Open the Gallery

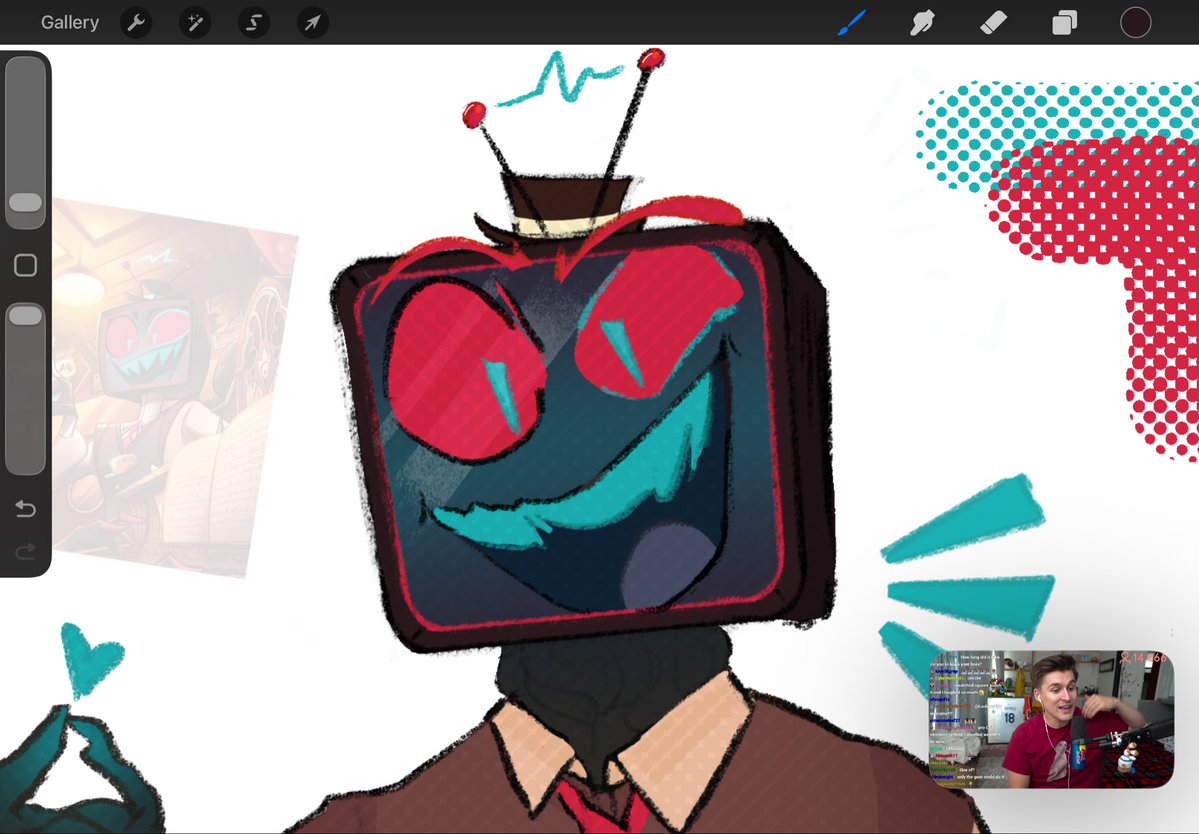pyautogui.click(x=70, y=22)
